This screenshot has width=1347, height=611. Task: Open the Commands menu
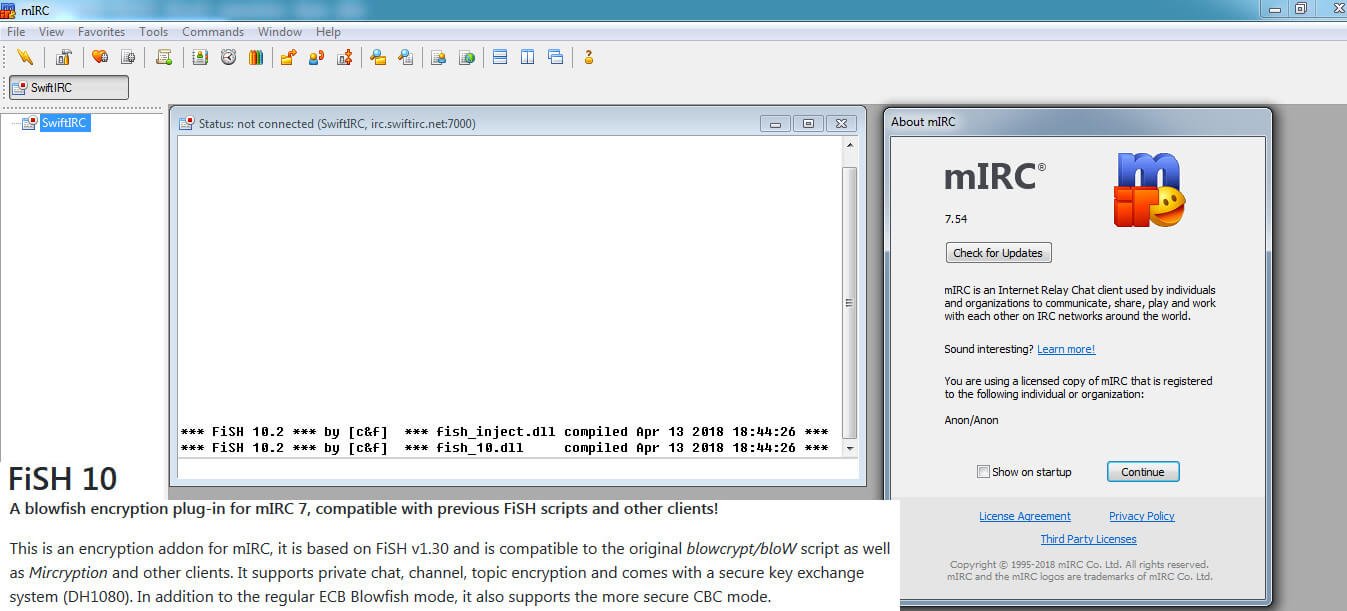(213, 32)
